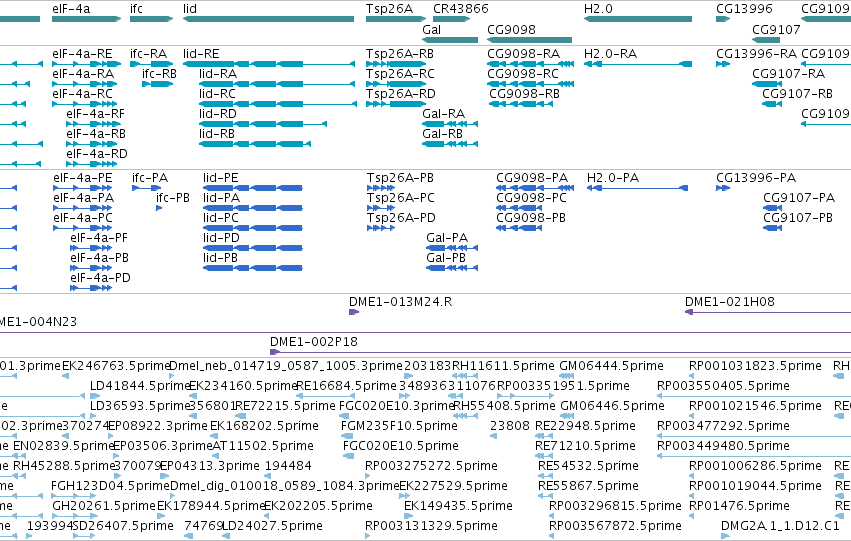Select transcript lid-RD
The height and width of the screenshot is (541, 851).
(x=263, y=124)
